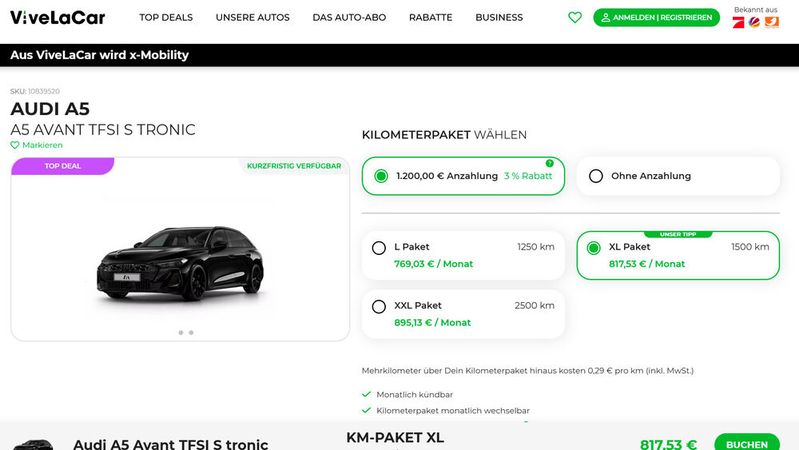
Task: Click the black Audi A5 car image
Action: pos(180,263)
